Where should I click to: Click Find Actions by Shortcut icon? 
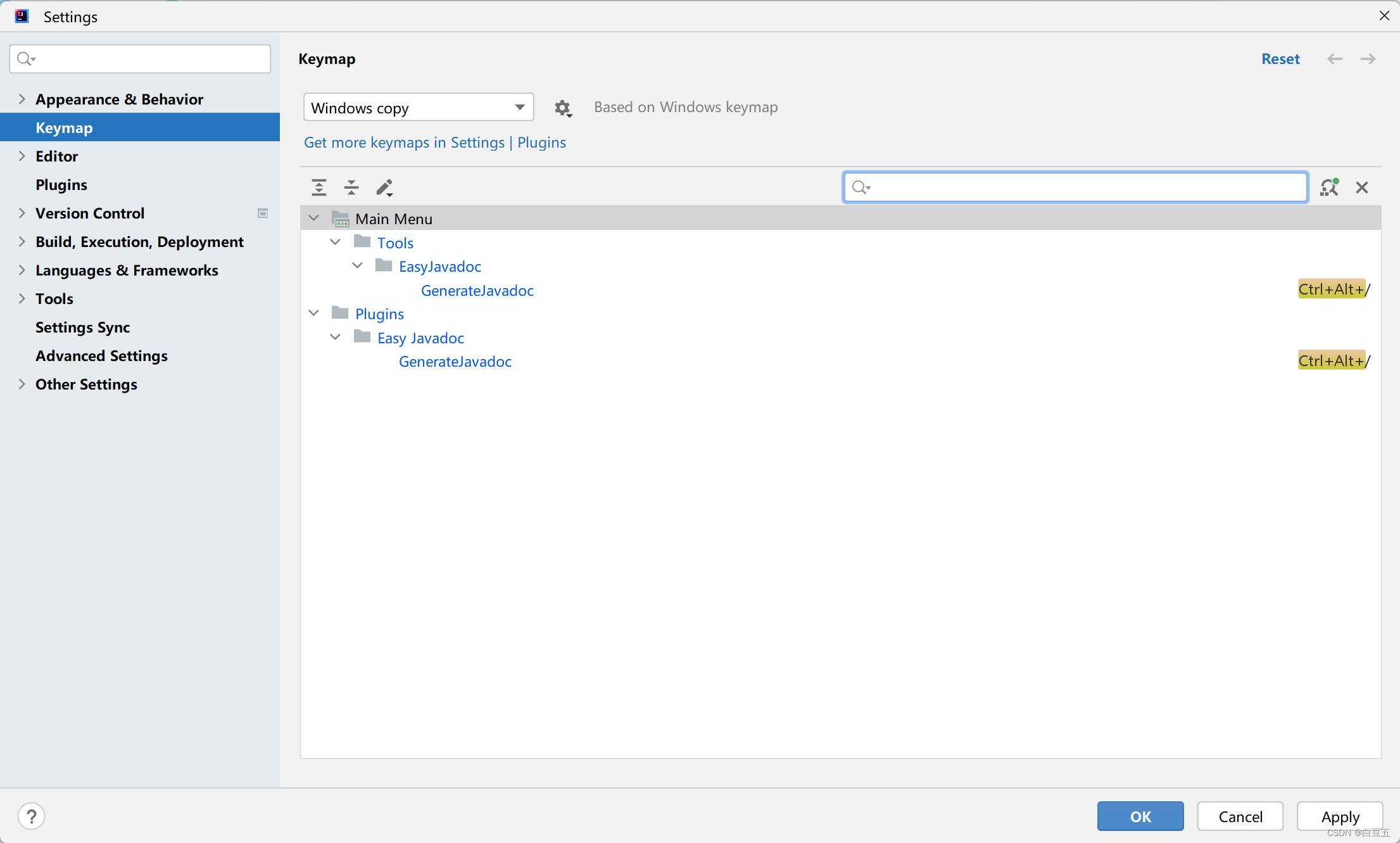pyautogui.click(x=1329, y=187)
